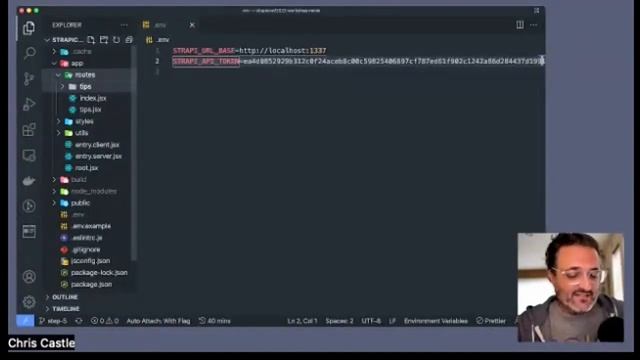Expand the OUTLINE section

pos(88,297)
